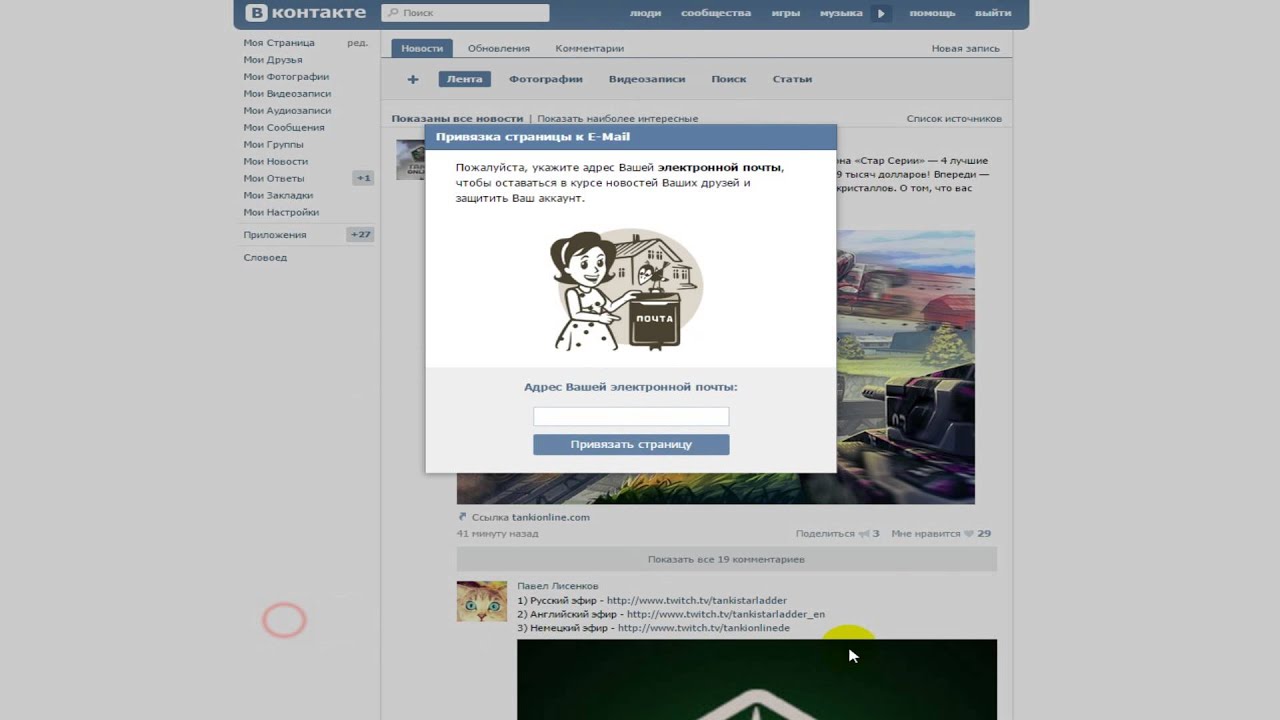Switch to the Обновления tab

tap(499, 48)
